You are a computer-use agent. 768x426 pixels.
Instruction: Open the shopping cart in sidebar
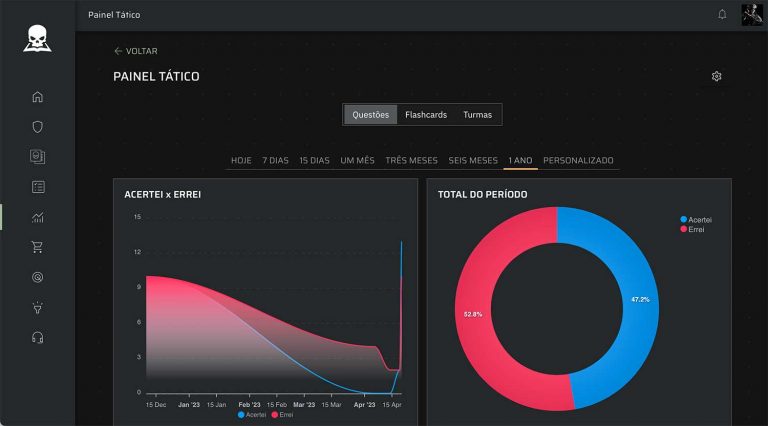click(x=38, y=247)
